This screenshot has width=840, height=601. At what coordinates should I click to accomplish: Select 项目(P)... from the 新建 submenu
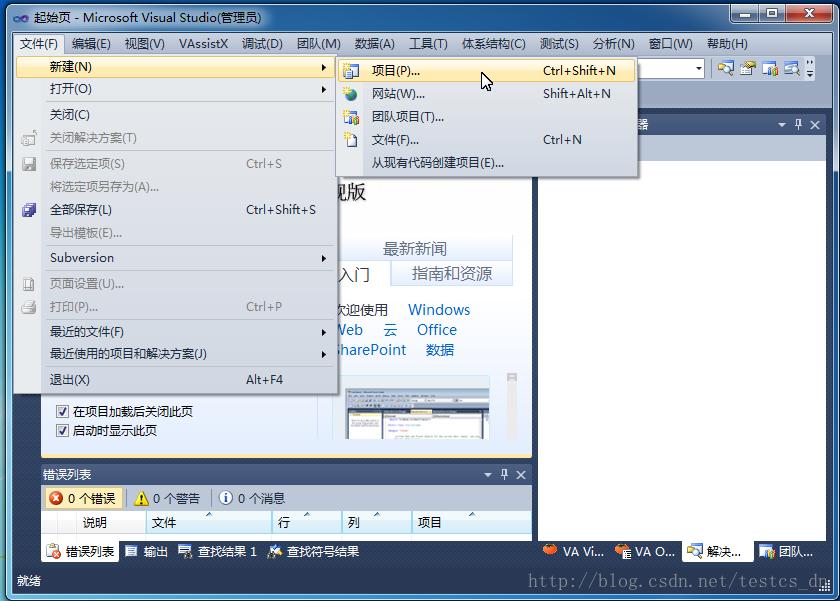pos(486,70)
